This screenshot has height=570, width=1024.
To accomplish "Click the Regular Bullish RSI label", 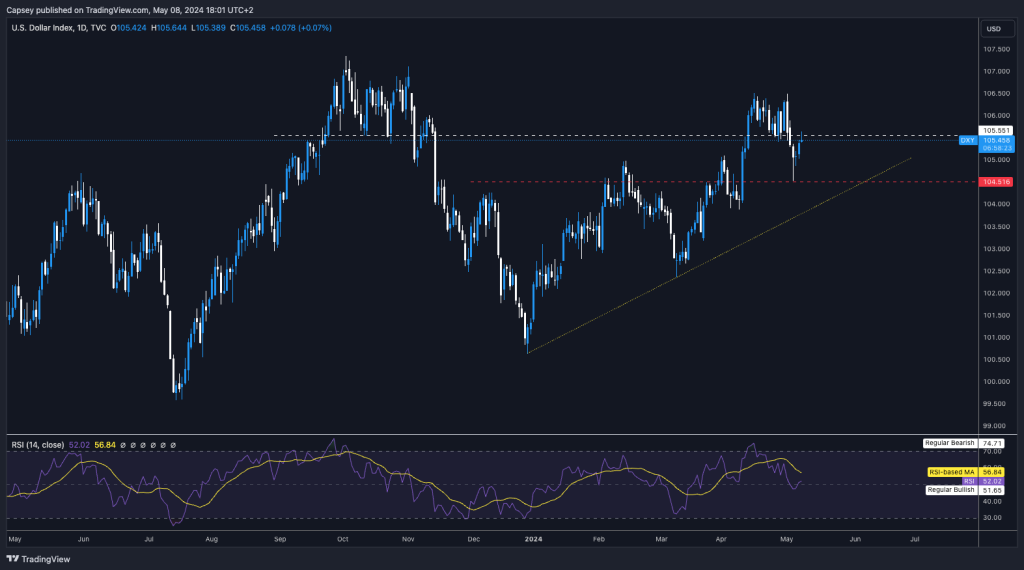I will tap(948, 491).
